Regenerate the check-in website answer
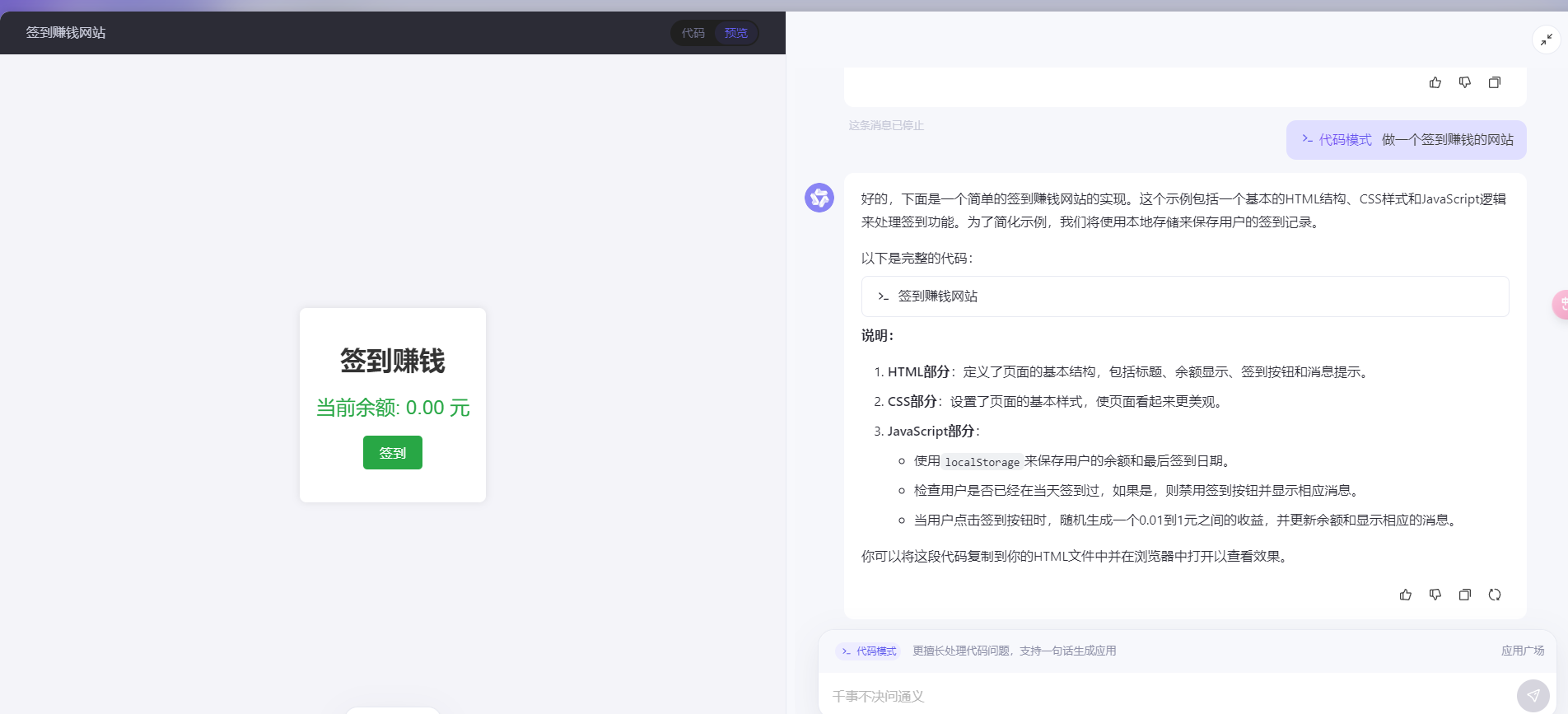Viewport: 1568px width, 714px height. pos(1495,595)
